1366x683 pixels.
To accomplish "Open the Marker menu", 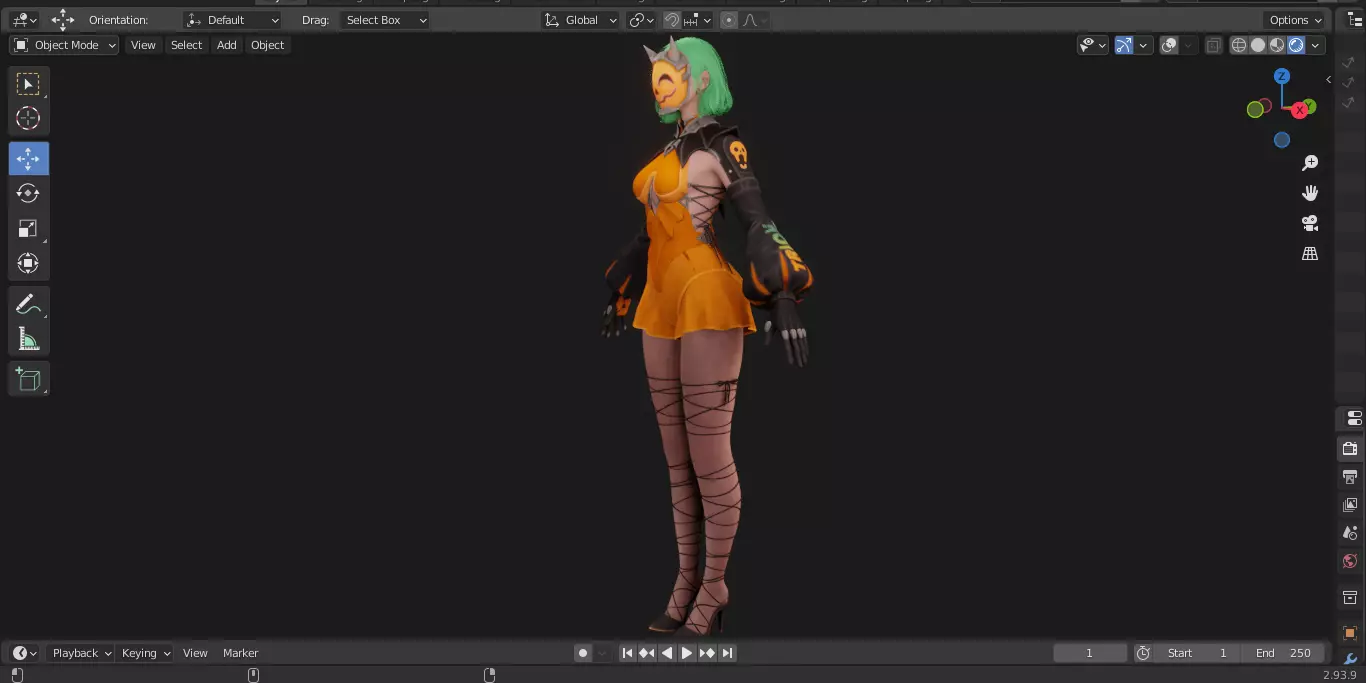I will (240, 653).
